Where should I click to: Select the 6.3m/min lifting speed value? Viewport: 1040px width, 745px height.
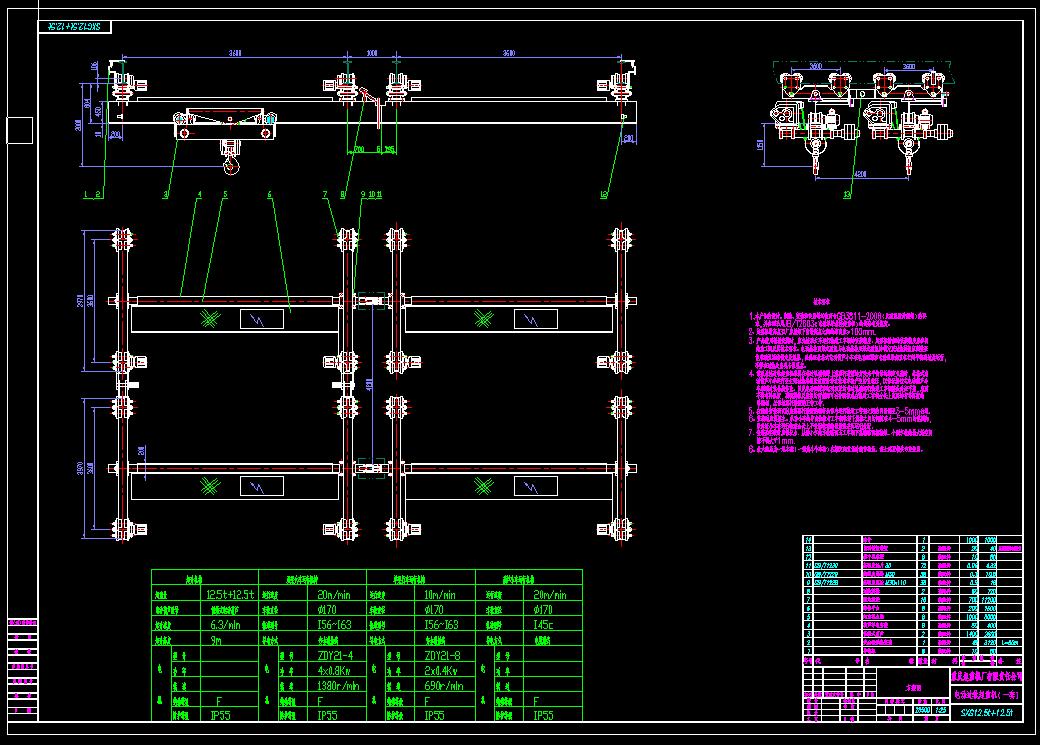(222, 624)
